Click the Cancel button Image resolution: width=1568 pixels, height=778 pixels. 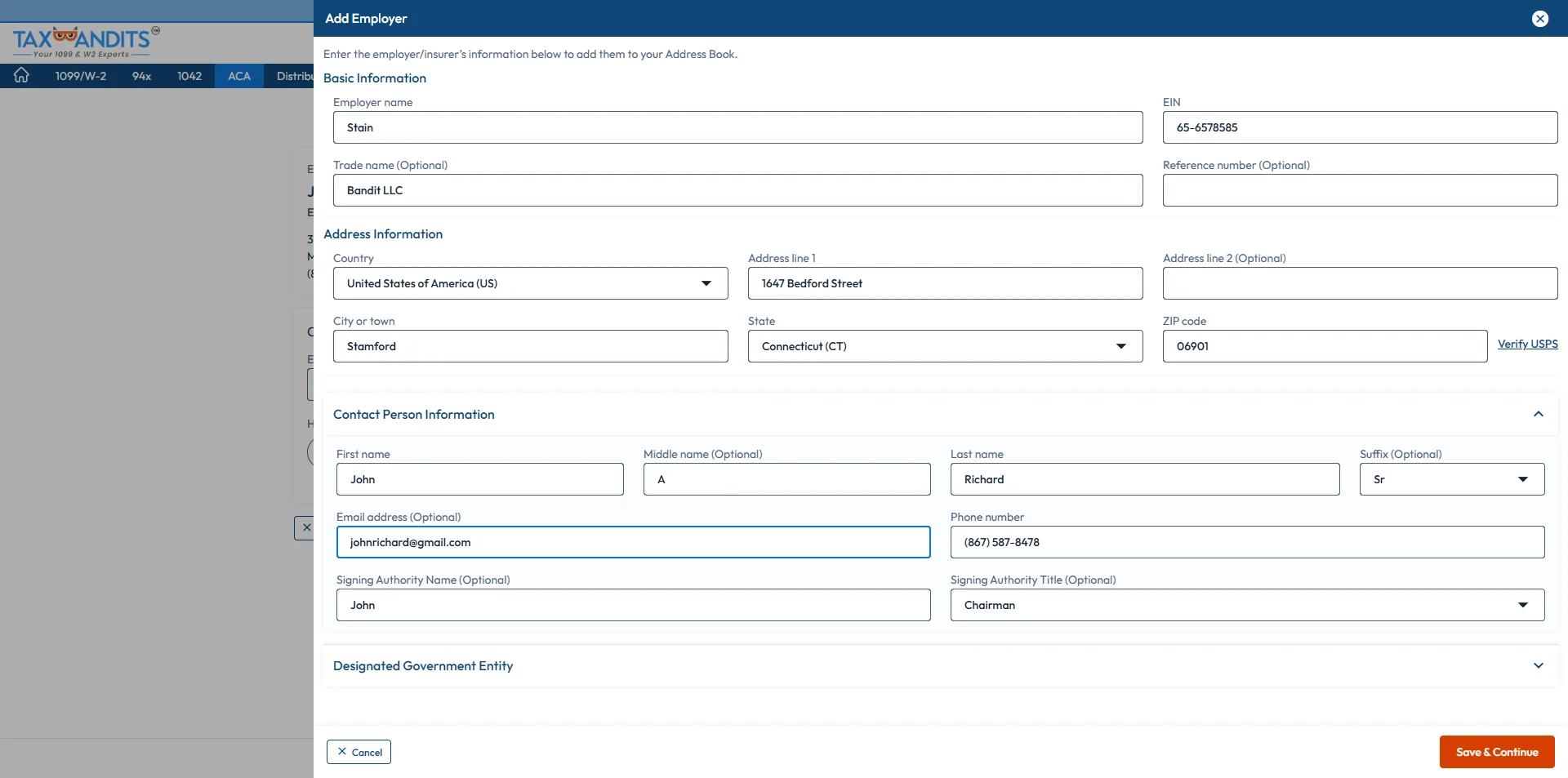359,752
